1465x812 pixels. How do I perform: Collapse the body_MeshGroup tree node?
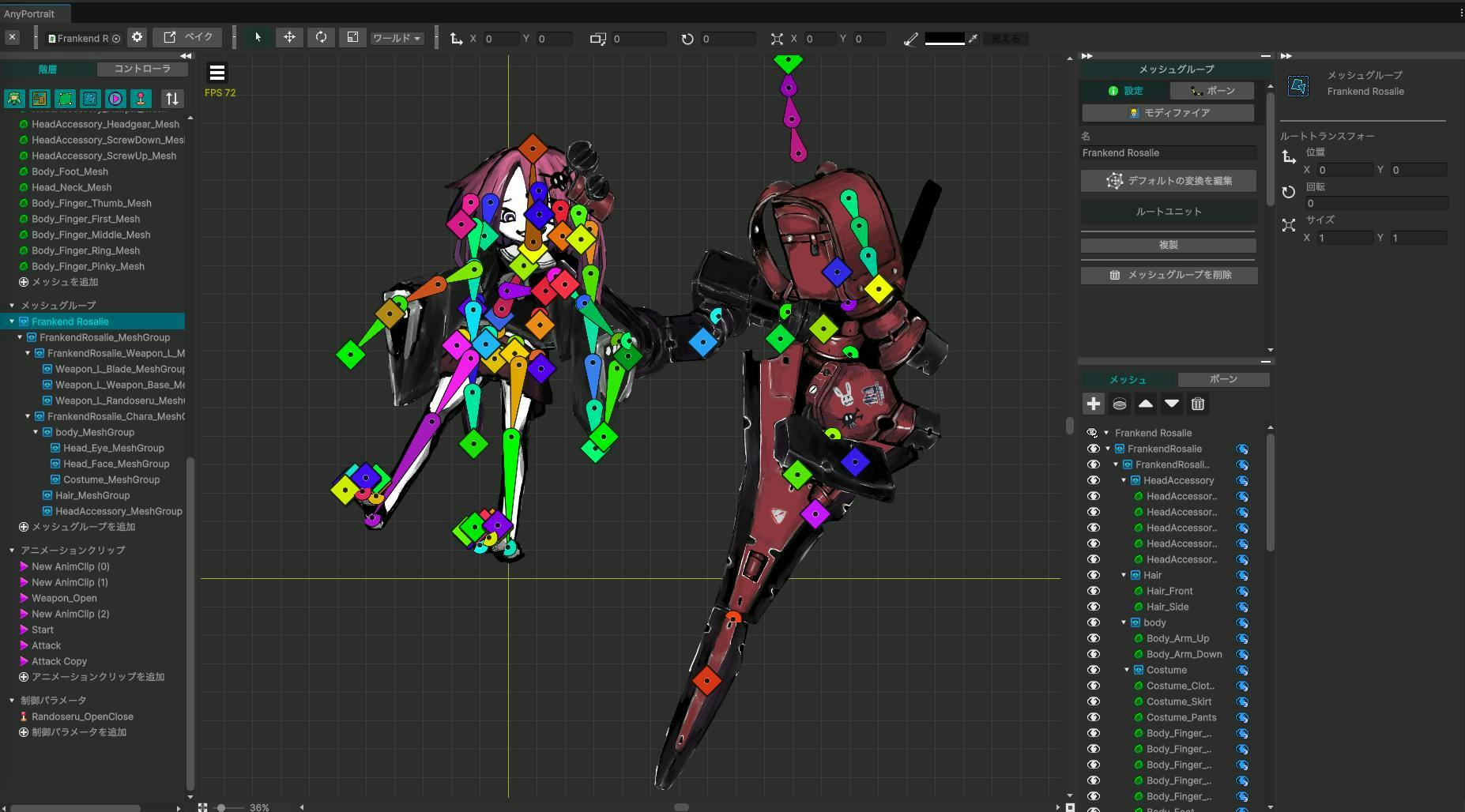tap(36, 432)
